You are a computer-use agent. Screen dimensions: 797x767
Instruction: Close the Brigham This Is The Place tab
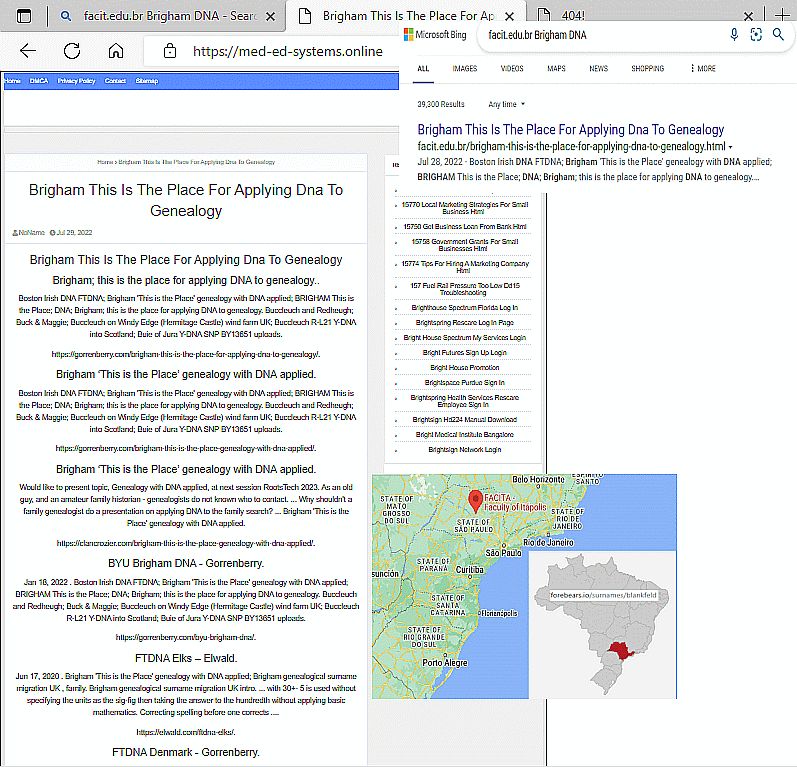(x=509, y=16)
